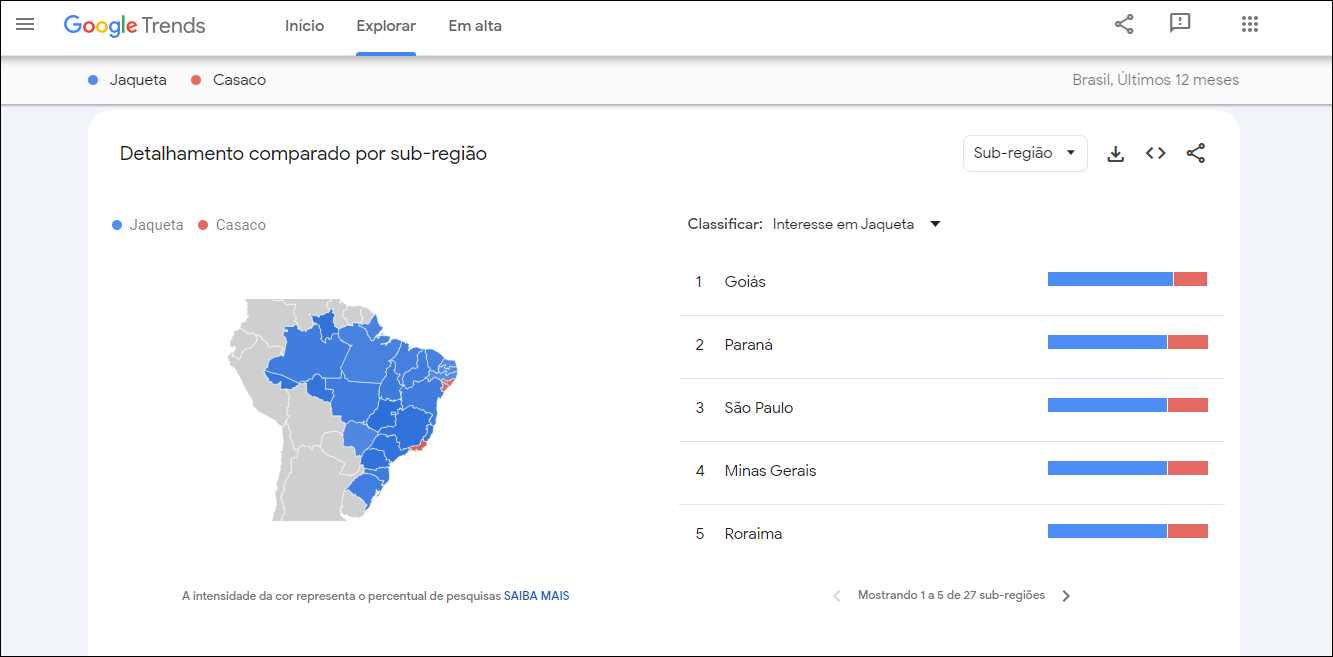Share the sub-region chart
Screen dimensions: 1333x657
(1196, 153)
